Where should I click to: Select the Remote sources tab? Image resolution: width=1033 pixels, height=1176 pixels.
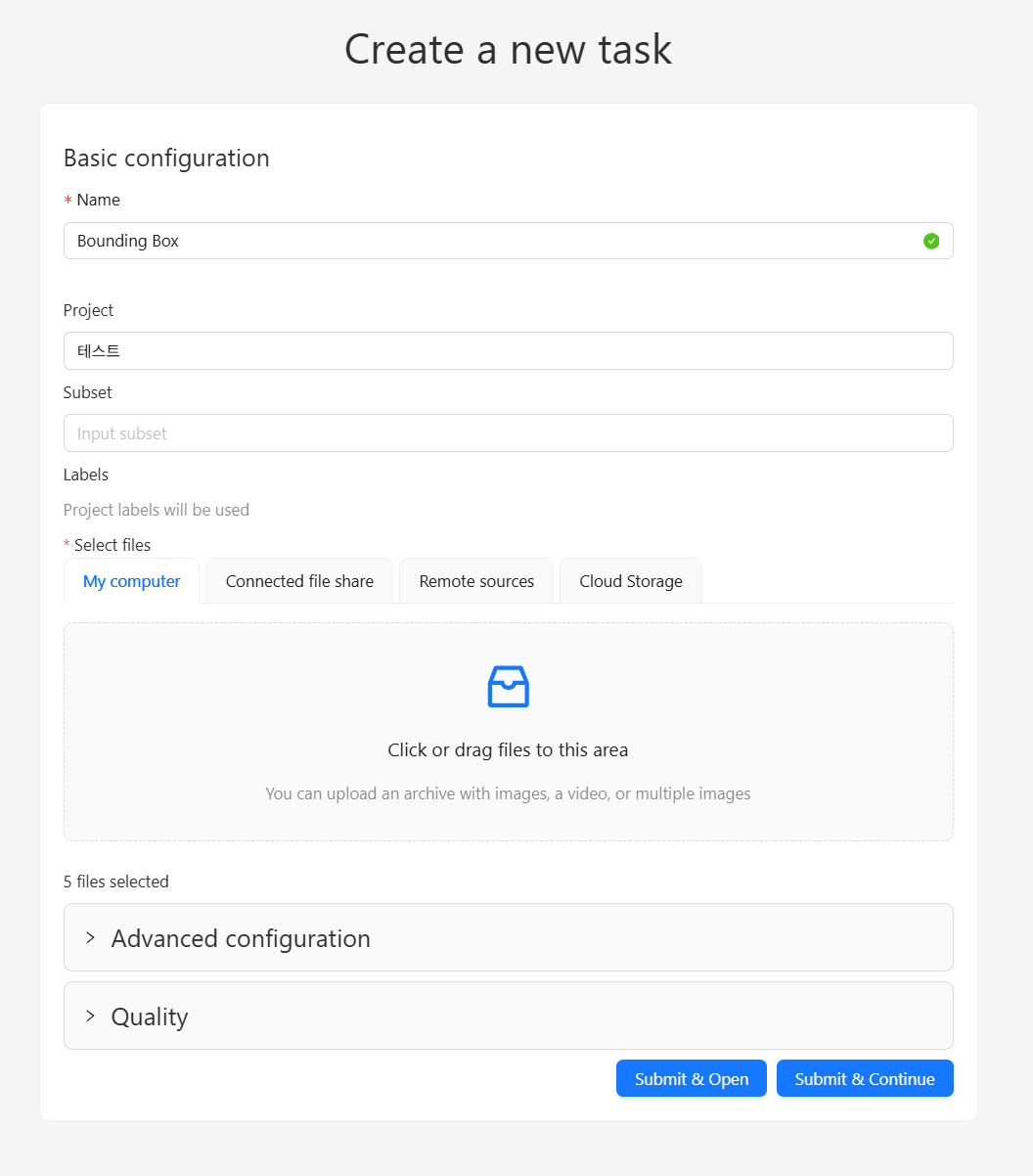tap(476, 581)
